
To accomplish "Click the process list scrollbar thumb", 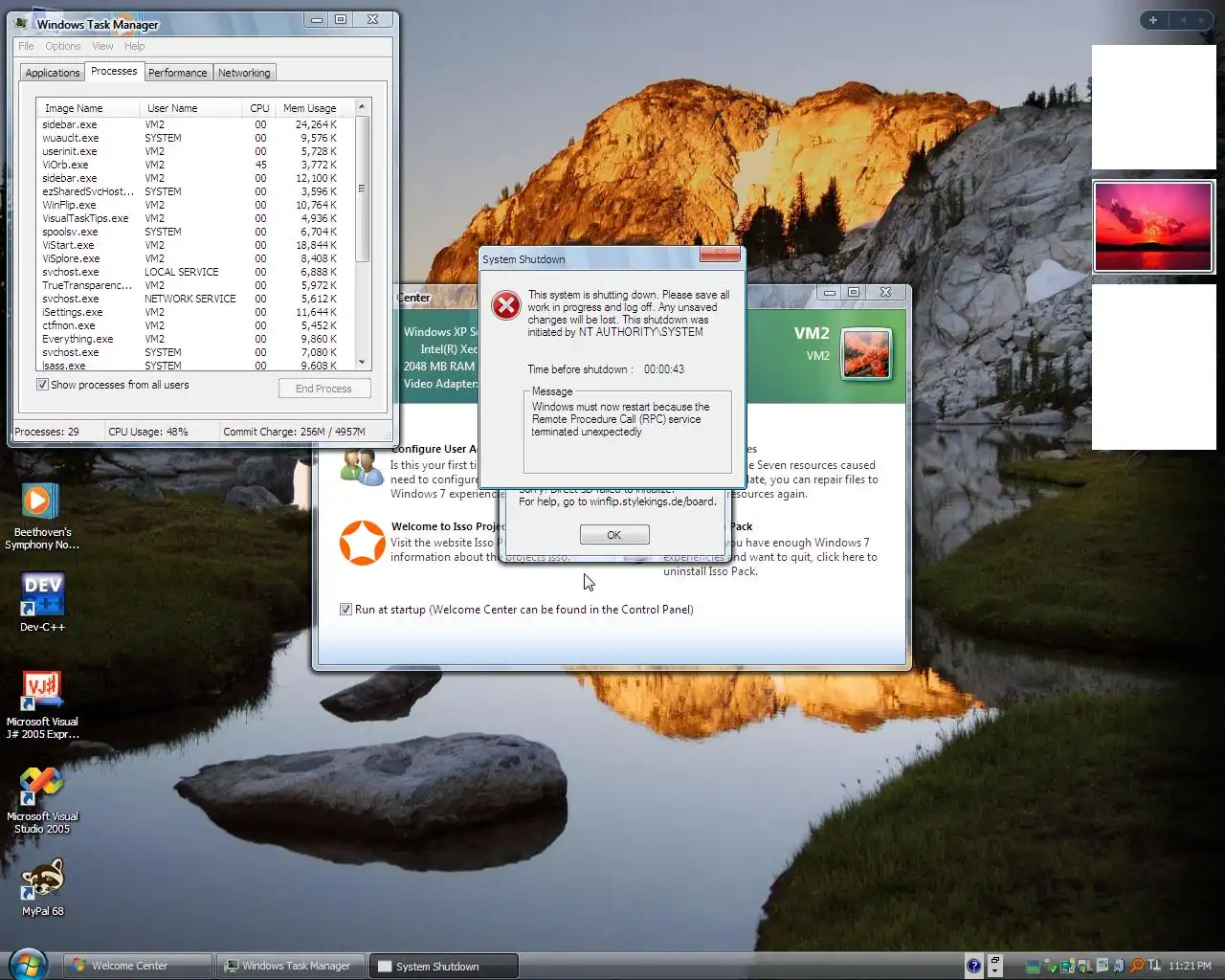I will tap(362, 188).
